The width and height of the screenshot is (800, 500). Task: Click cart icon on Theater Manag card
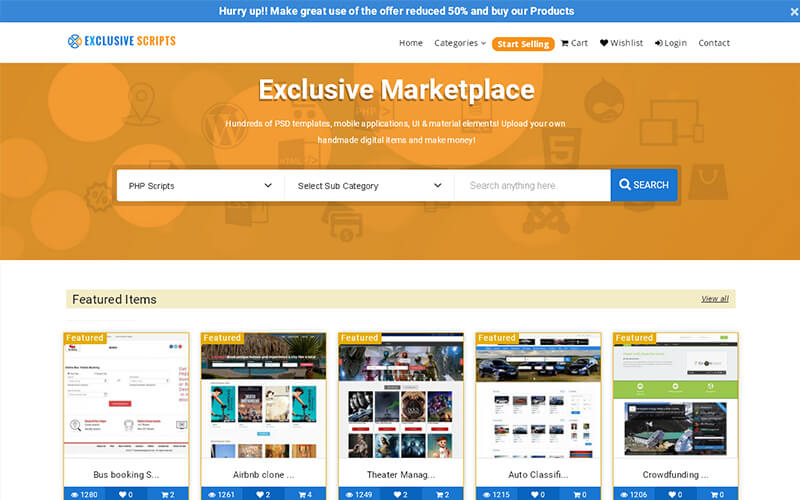(x=439, y=494)
